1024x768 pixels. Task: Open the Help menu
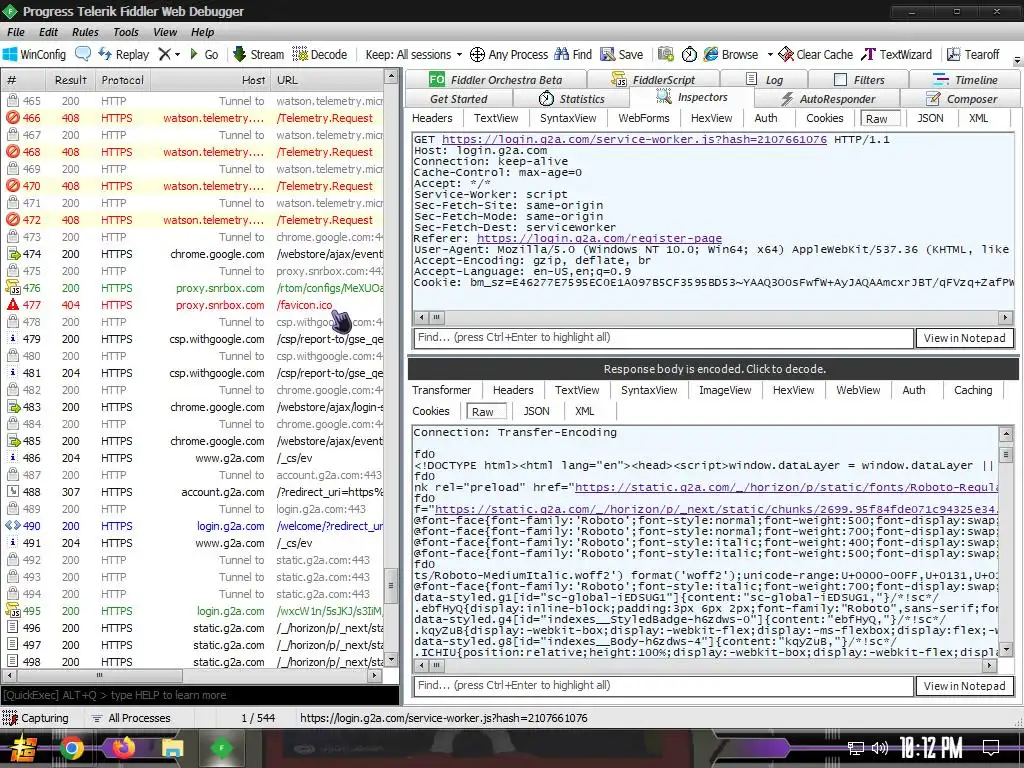202,32
